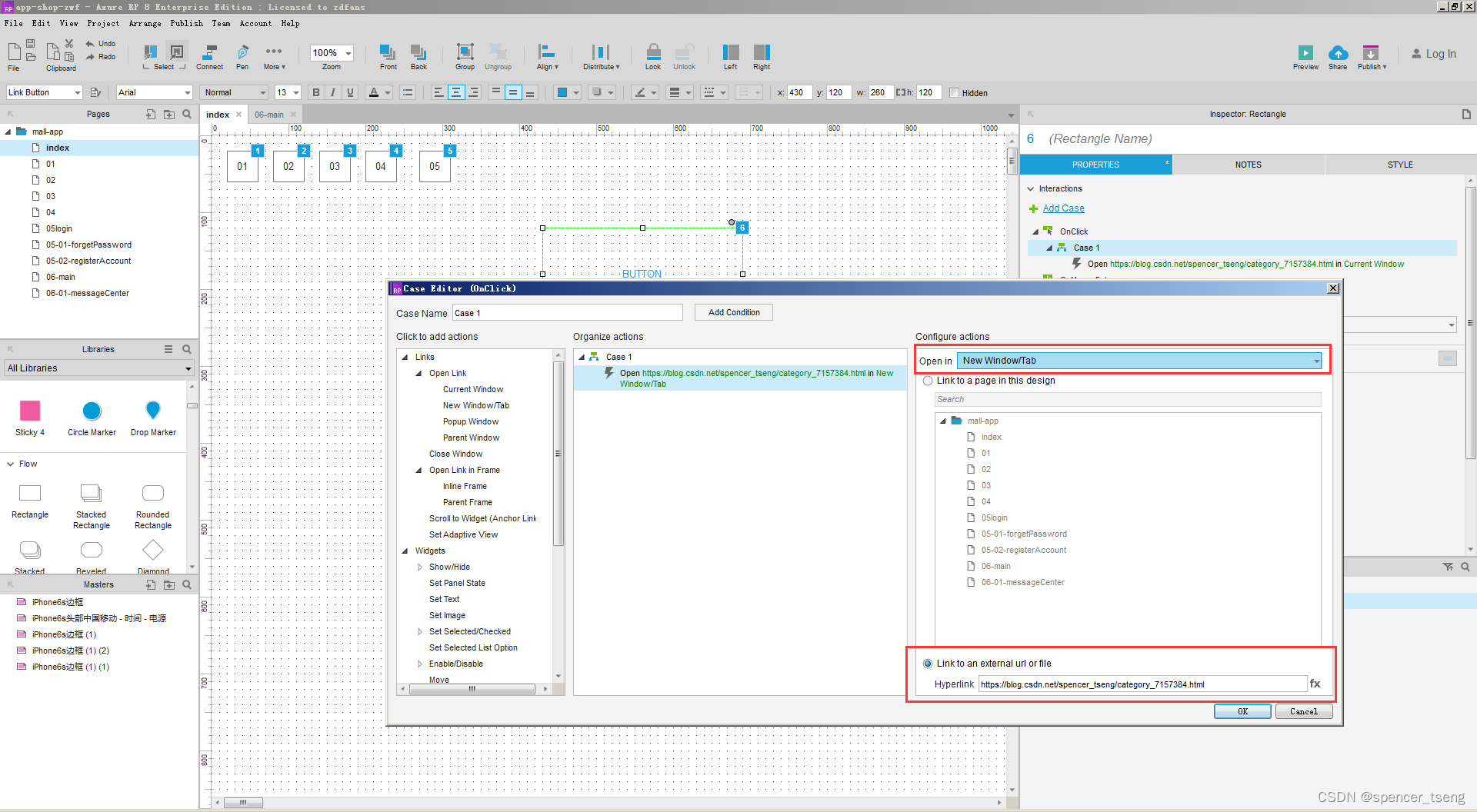Select the Pen tool
This screenshot has height=812, width=1477.
point(242,52)
